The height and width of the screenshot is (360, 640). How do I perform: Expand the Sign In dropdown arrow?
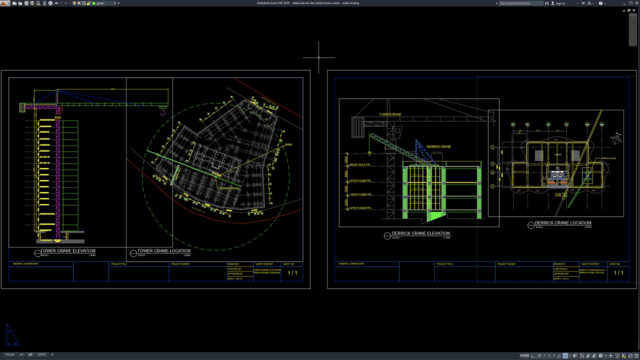pyautogui.click(x=578, y=3)
